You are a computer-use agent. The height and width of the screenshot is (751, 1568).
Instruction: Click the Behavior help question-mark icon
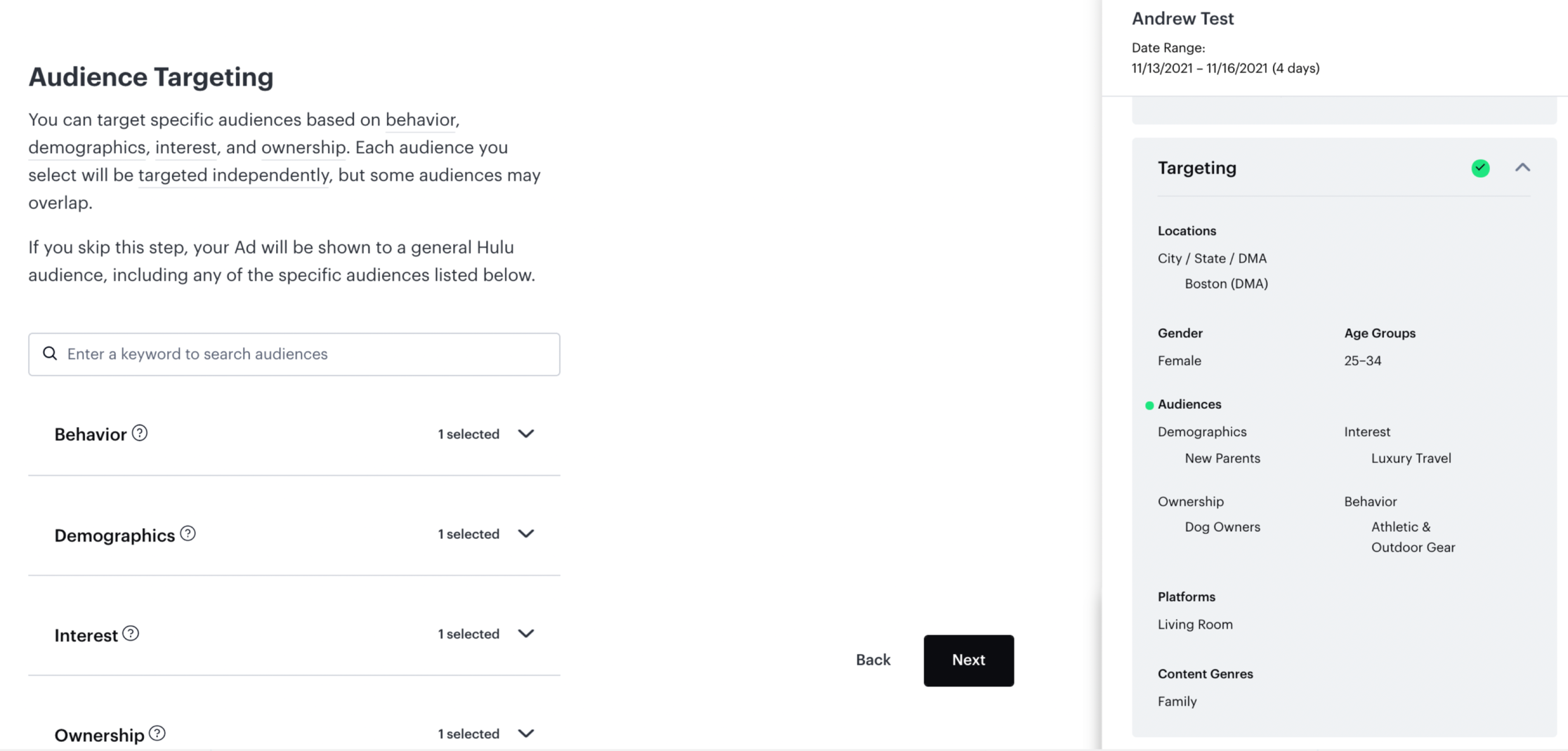tap(140, 433)
